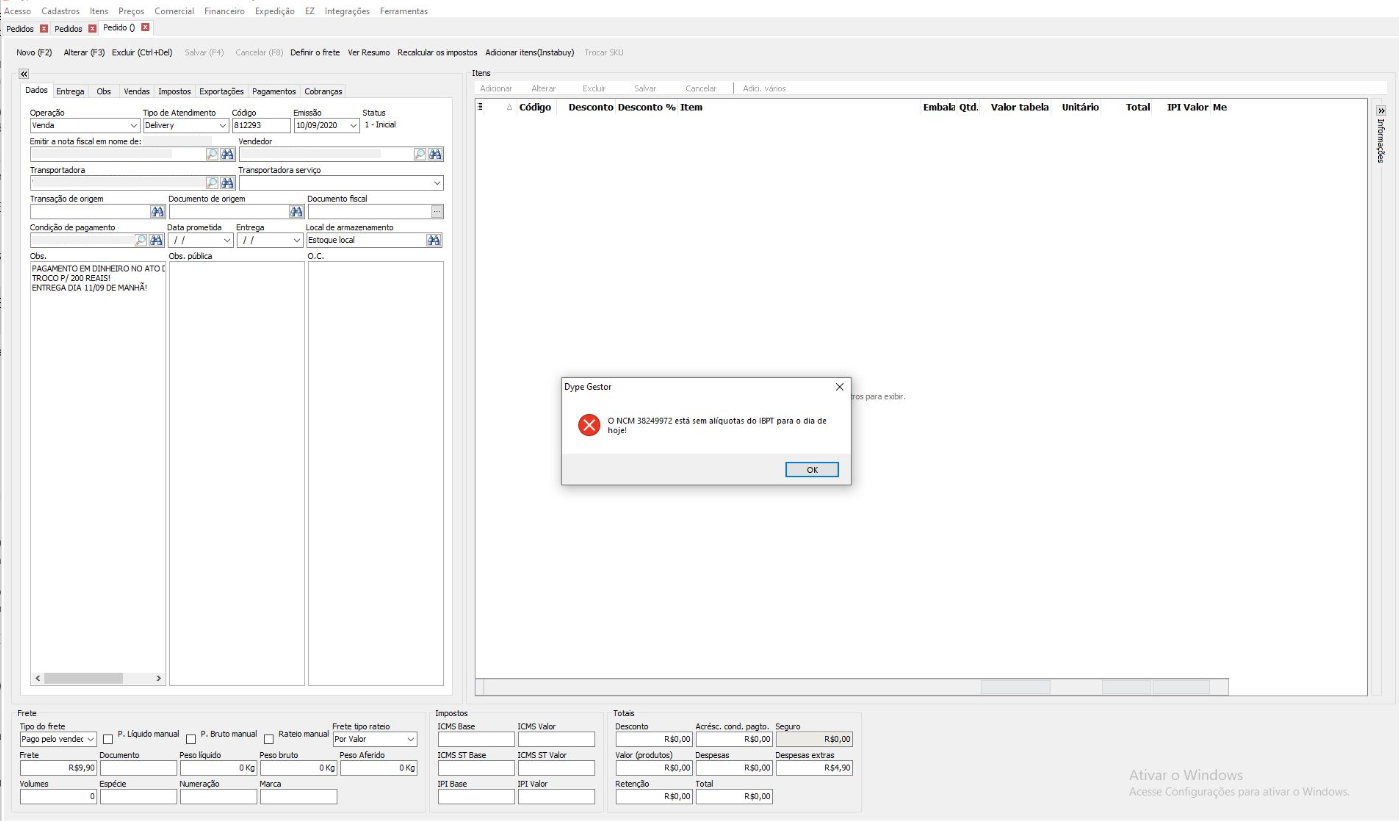Open the Integrações menu
This screenshot has width=1399, height=821.
click(x=347, y=11)
